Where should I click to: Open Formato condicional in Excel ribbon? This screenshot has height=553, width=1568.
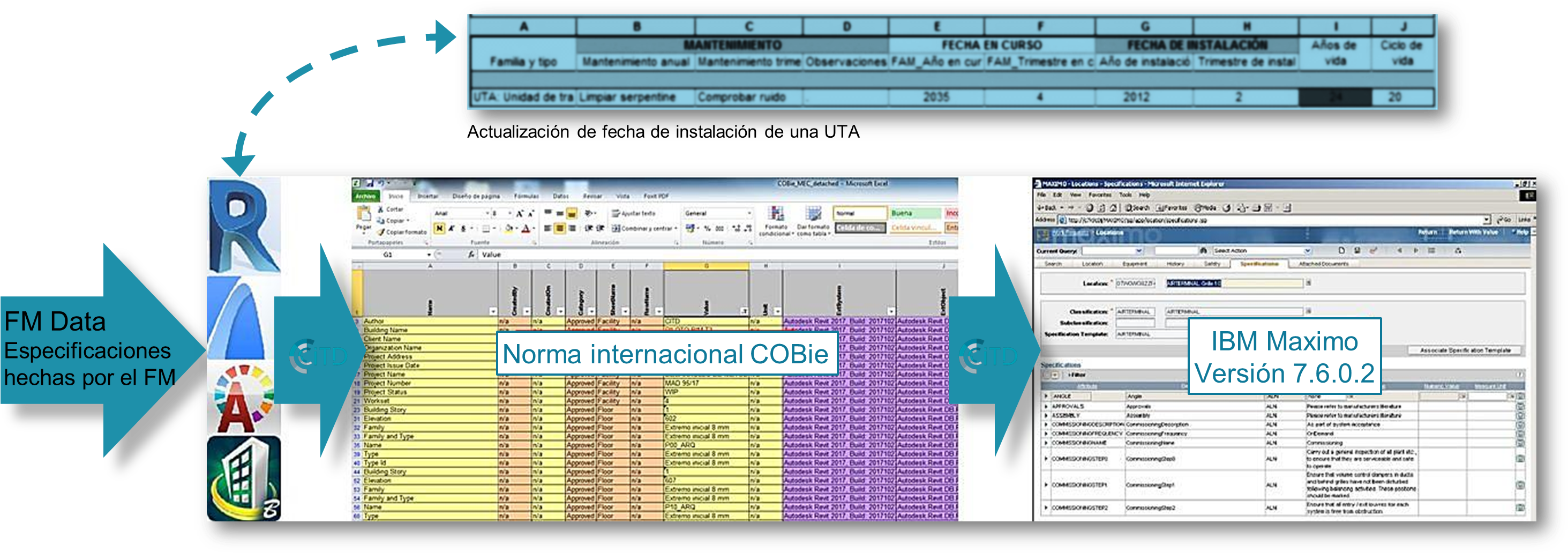[776, 220]
